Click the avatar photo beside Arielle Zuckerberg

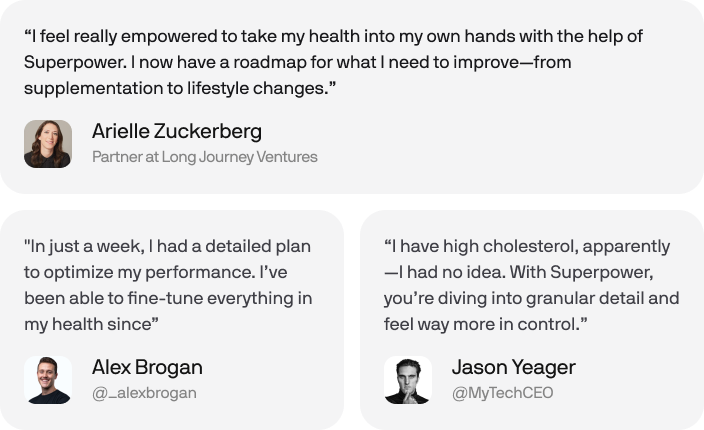point(48,144)
